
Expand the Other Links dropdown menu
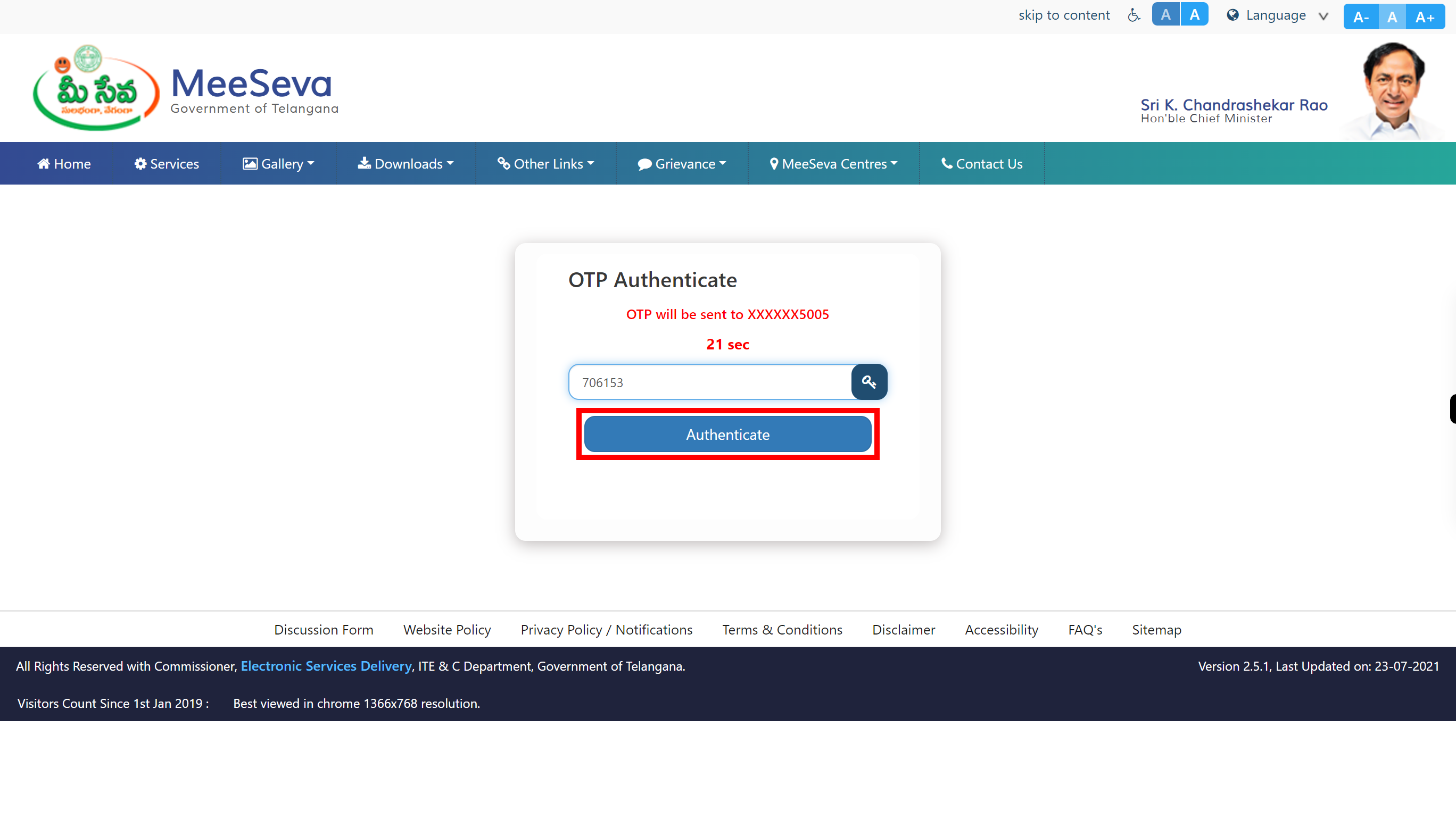coord(545,164)
